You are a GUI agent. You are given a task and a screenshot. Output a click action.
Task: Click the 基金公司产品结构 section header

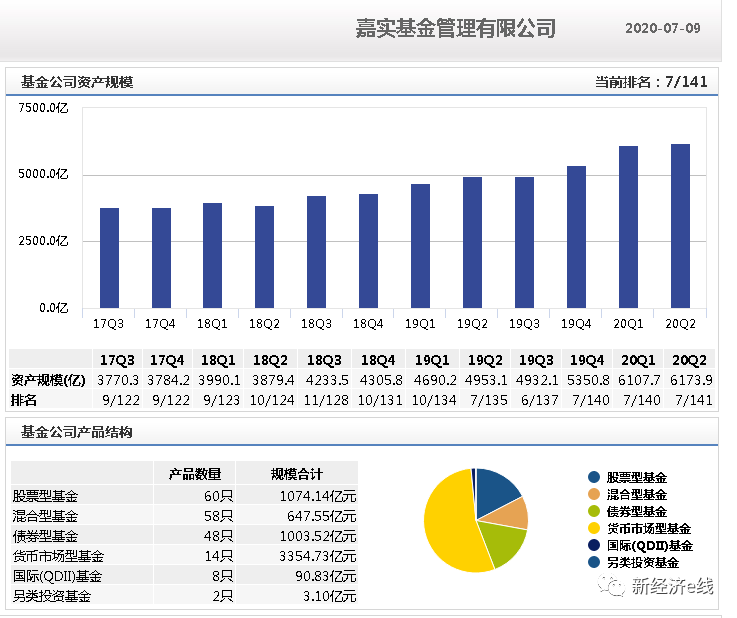tap(77, 431)
